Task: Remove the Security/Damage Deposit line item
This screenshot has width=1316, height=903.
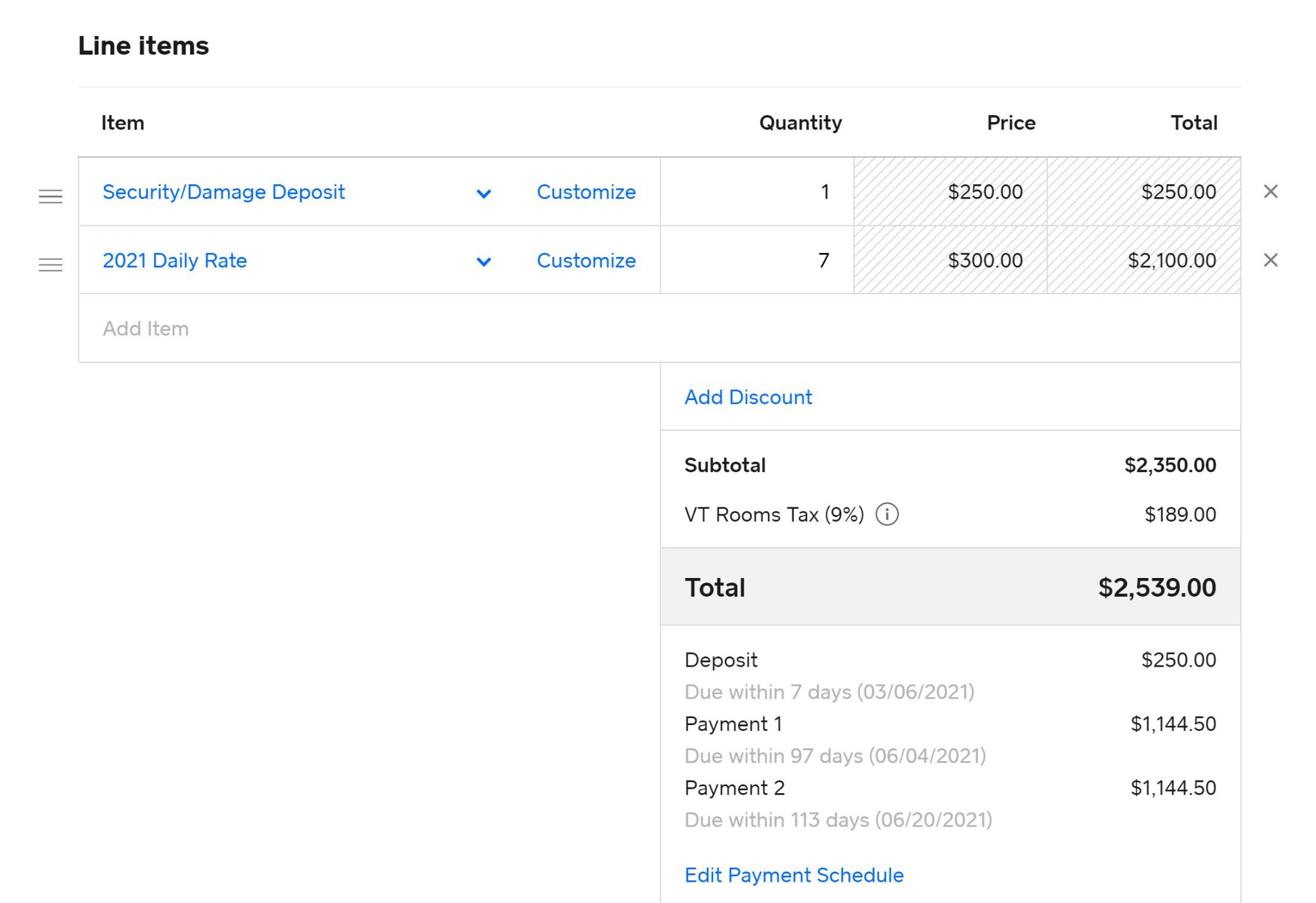Action: [x=1270, y=191]
